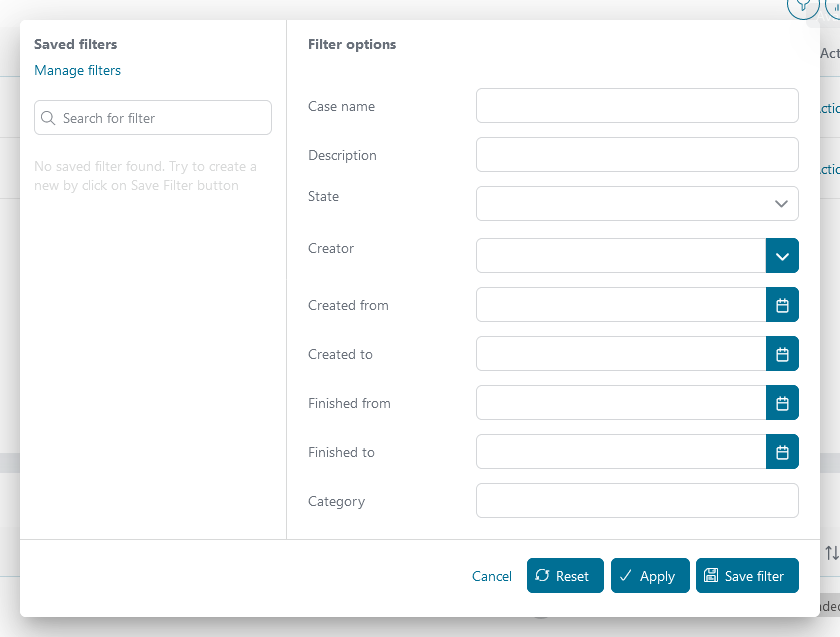Click into the Creator text field
Screen dimensions: 840x637
621,256
